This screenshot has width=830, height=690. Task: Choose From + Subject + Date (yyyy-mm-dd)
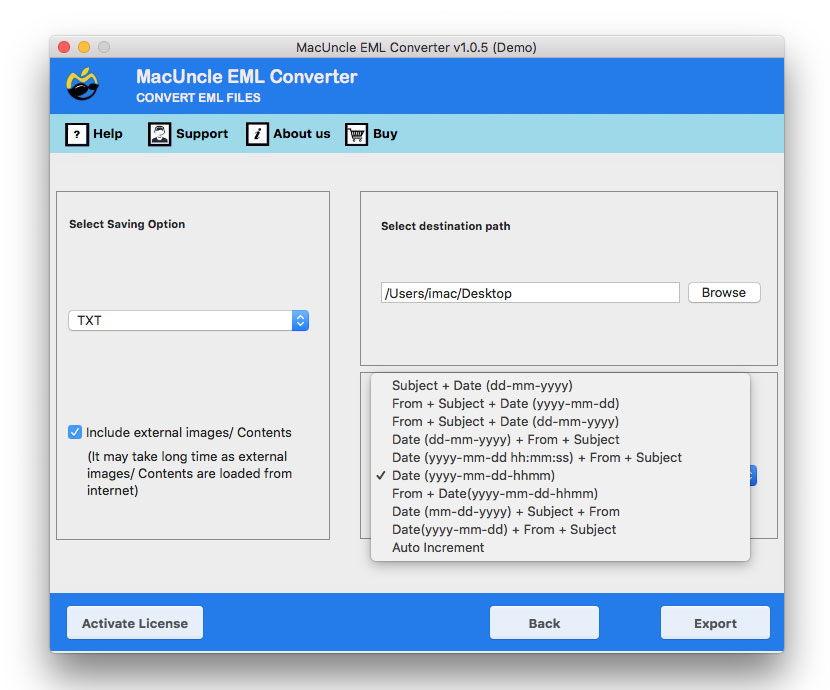[505, 403]
